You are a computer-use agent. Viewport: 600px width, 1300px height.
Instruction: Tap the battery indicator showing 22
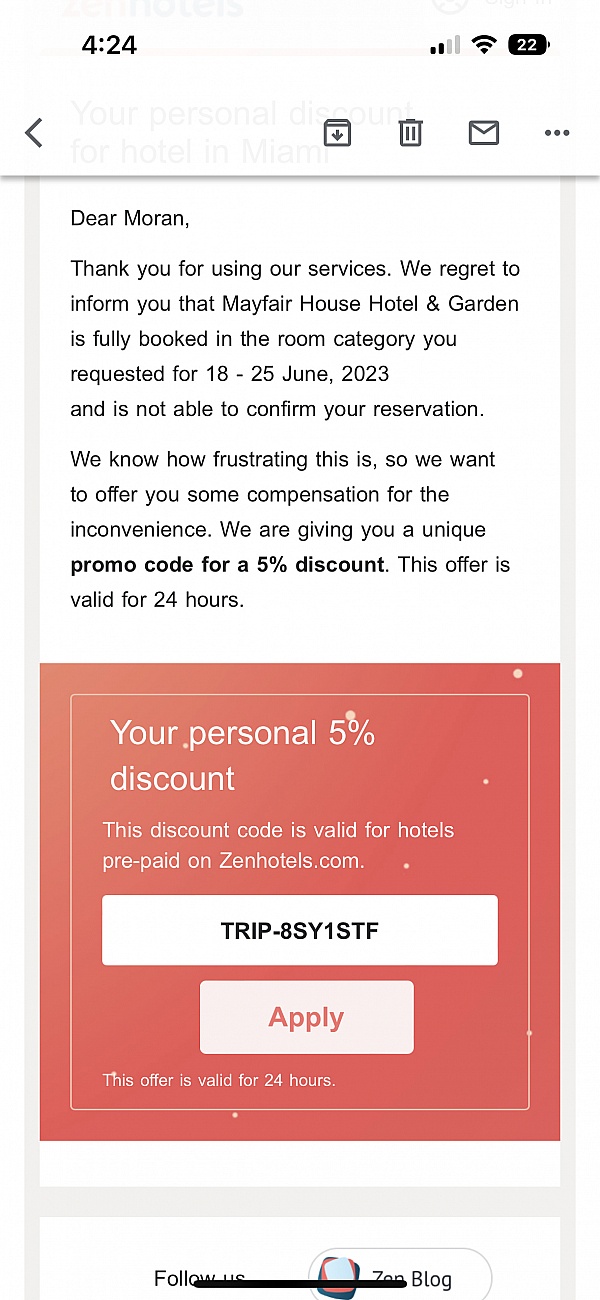[x=529, y=44]
